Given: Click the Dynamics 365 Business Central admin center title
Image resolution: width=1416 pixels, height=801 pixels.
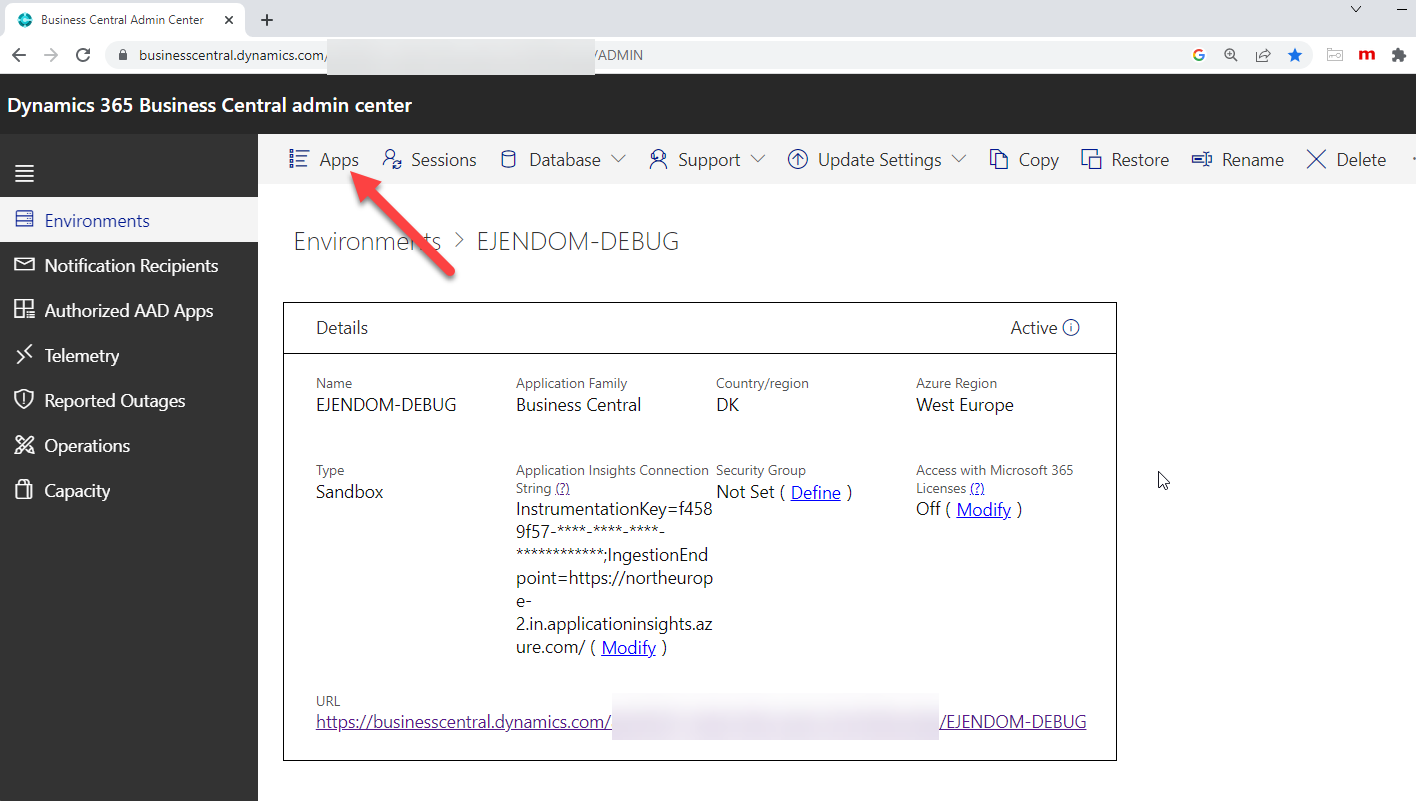Looking at the screenshot, I should 210,105.
